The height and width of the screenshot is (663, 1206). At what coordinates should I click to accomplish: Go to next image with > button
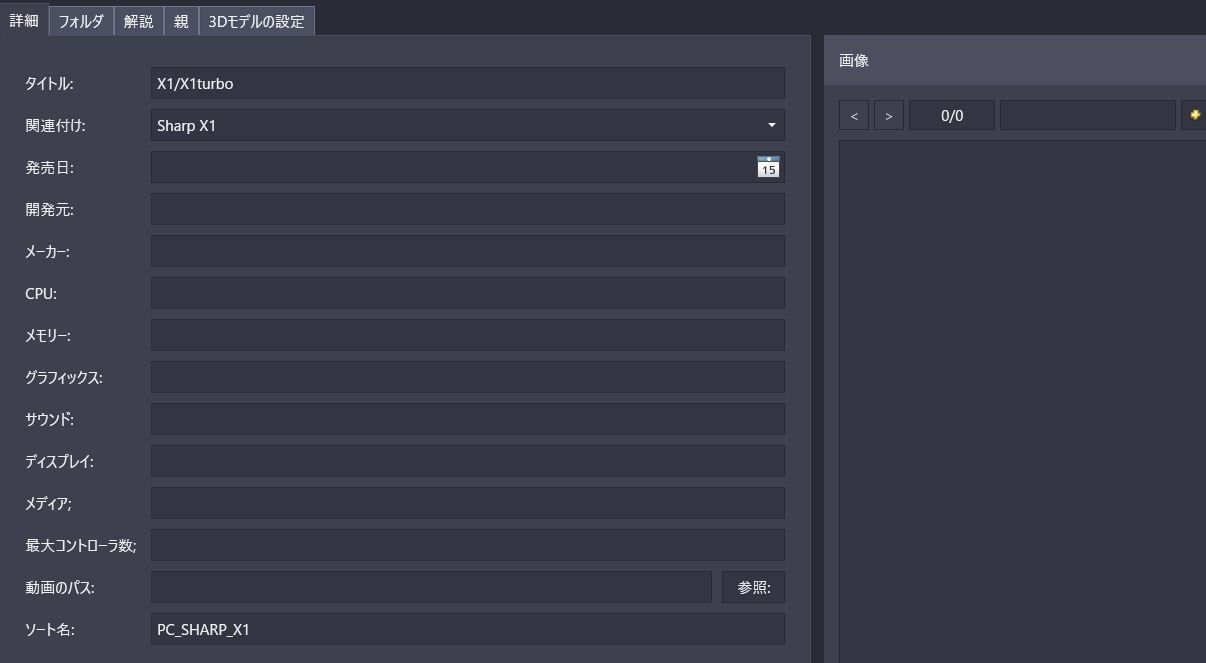pos(889,115)
